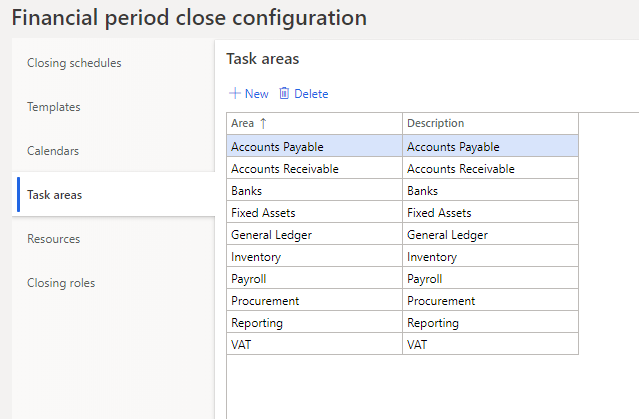Go to the Resources tab
The width and height of the screenshot is (639, 419).
[x=54, y=239]
